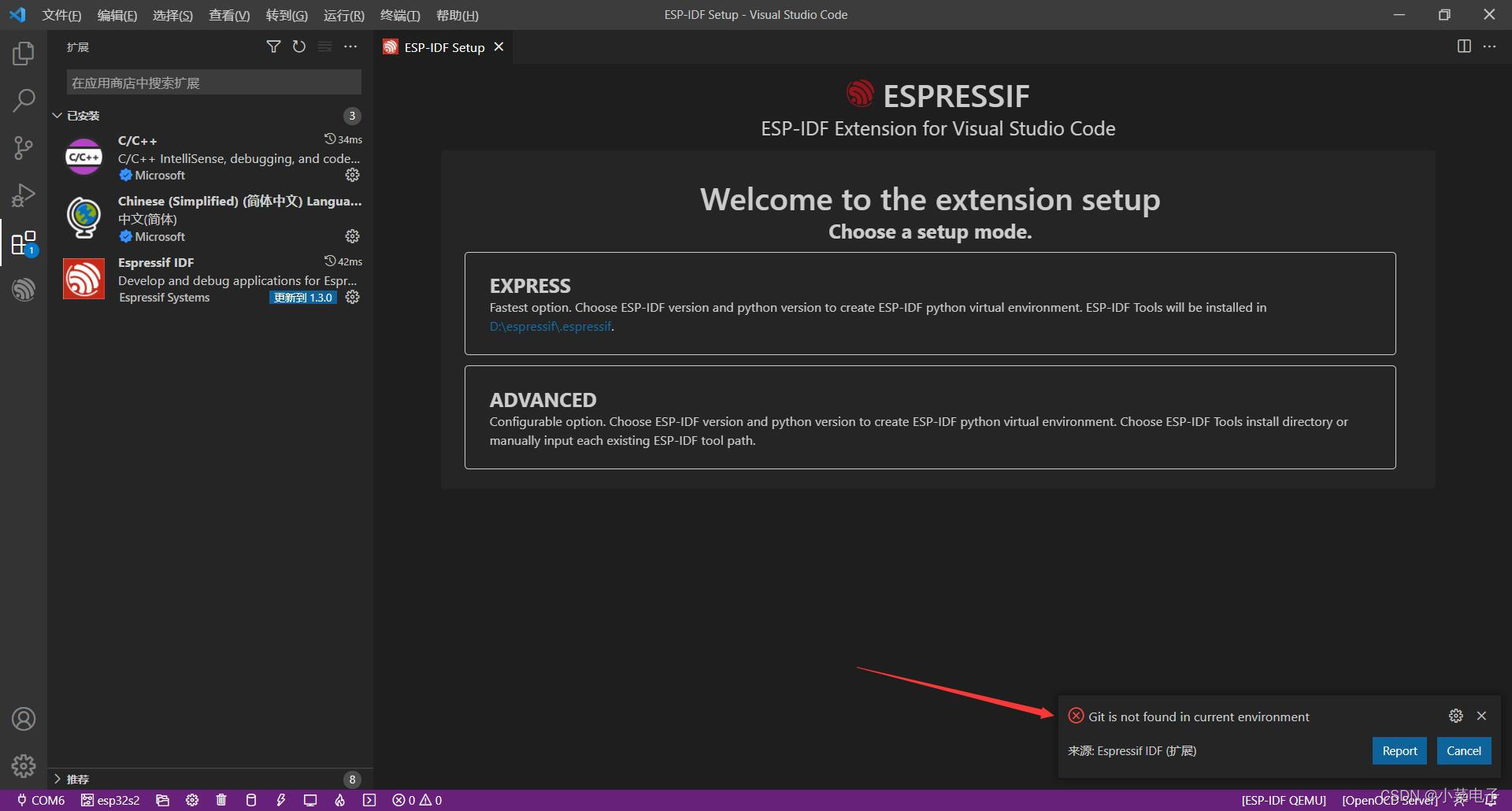Select the Chinese (Simplified) language pack entry

pyautogui.click(x=210, y=219)
